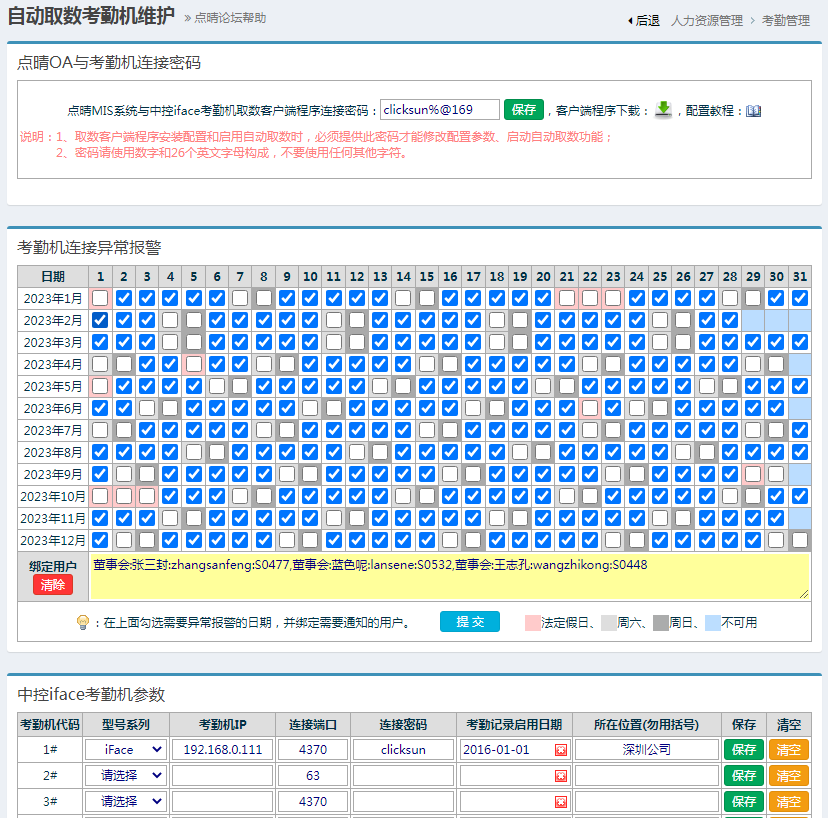
Task: Toggle checkbox for 2023年1月 day 1
Action: (x=100, y=298)
